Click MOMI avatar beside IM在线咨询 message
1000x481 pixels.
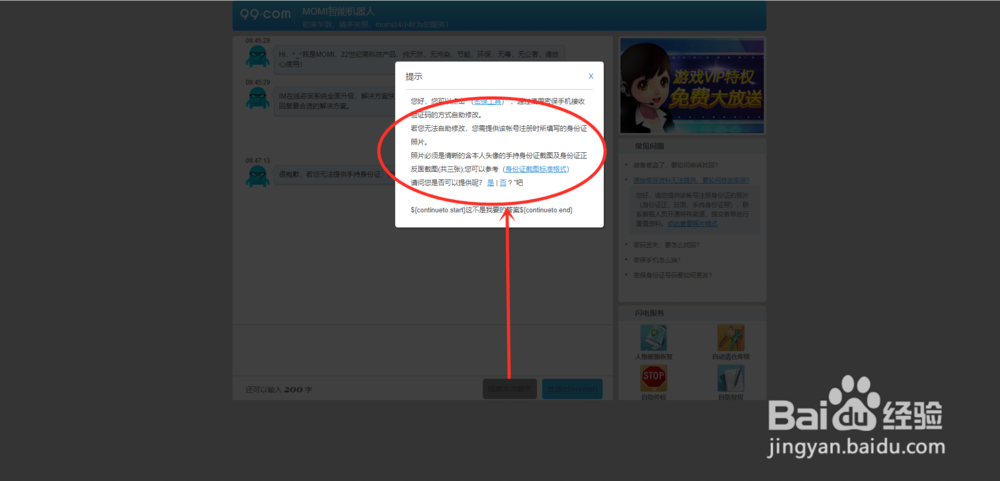tap(257, 98)
